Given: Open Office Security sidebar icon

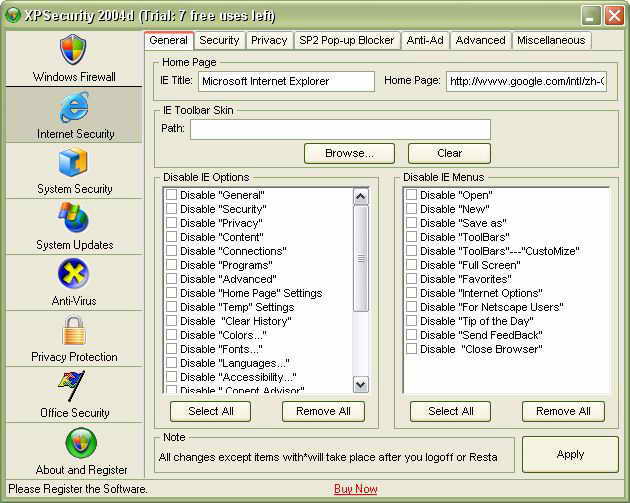Looking at the screenshot, I should (74, 386).
